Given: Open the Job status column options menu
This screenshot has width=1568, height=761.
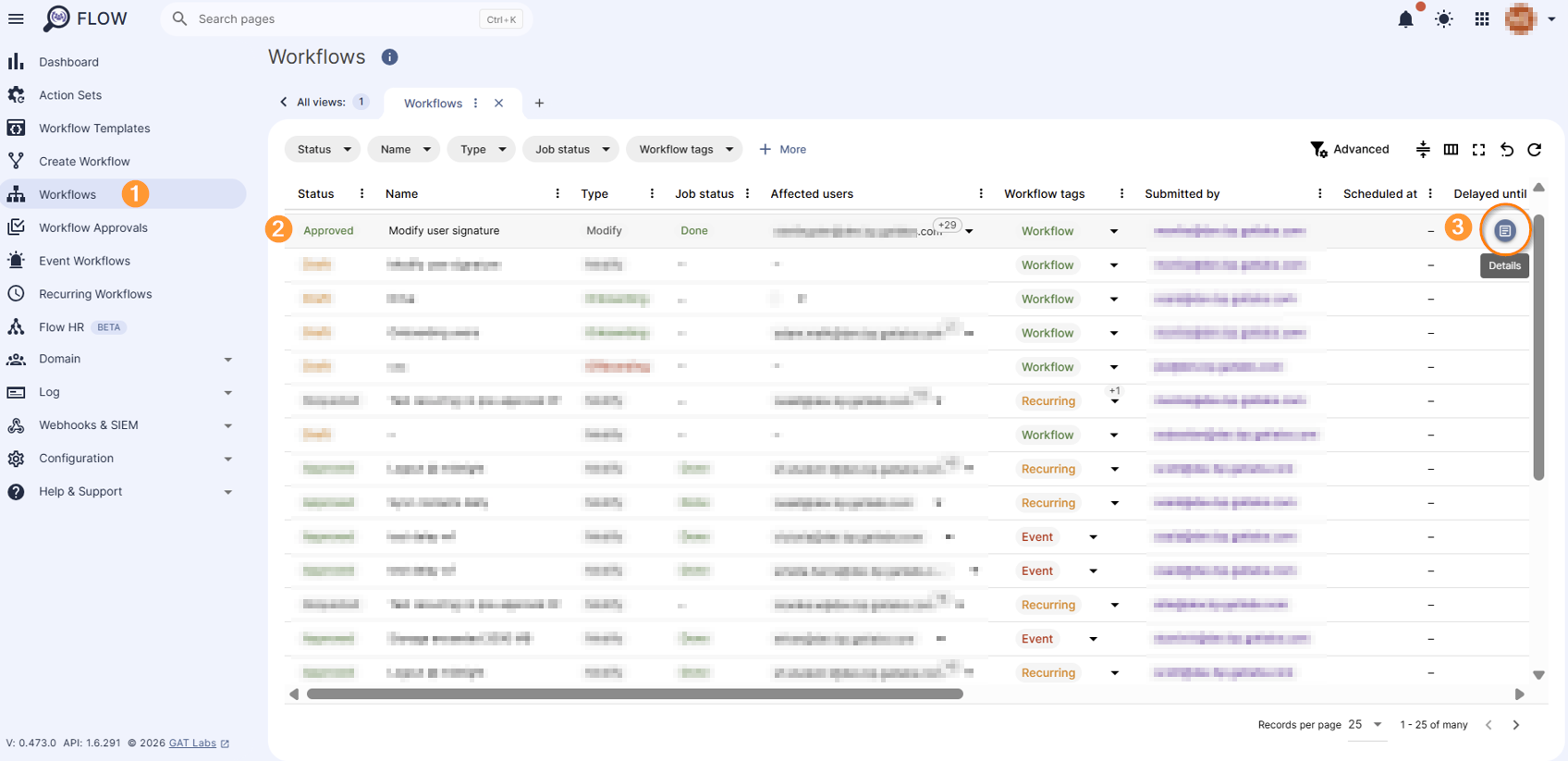Looking at the screenshot, I should tap(747, 193).
